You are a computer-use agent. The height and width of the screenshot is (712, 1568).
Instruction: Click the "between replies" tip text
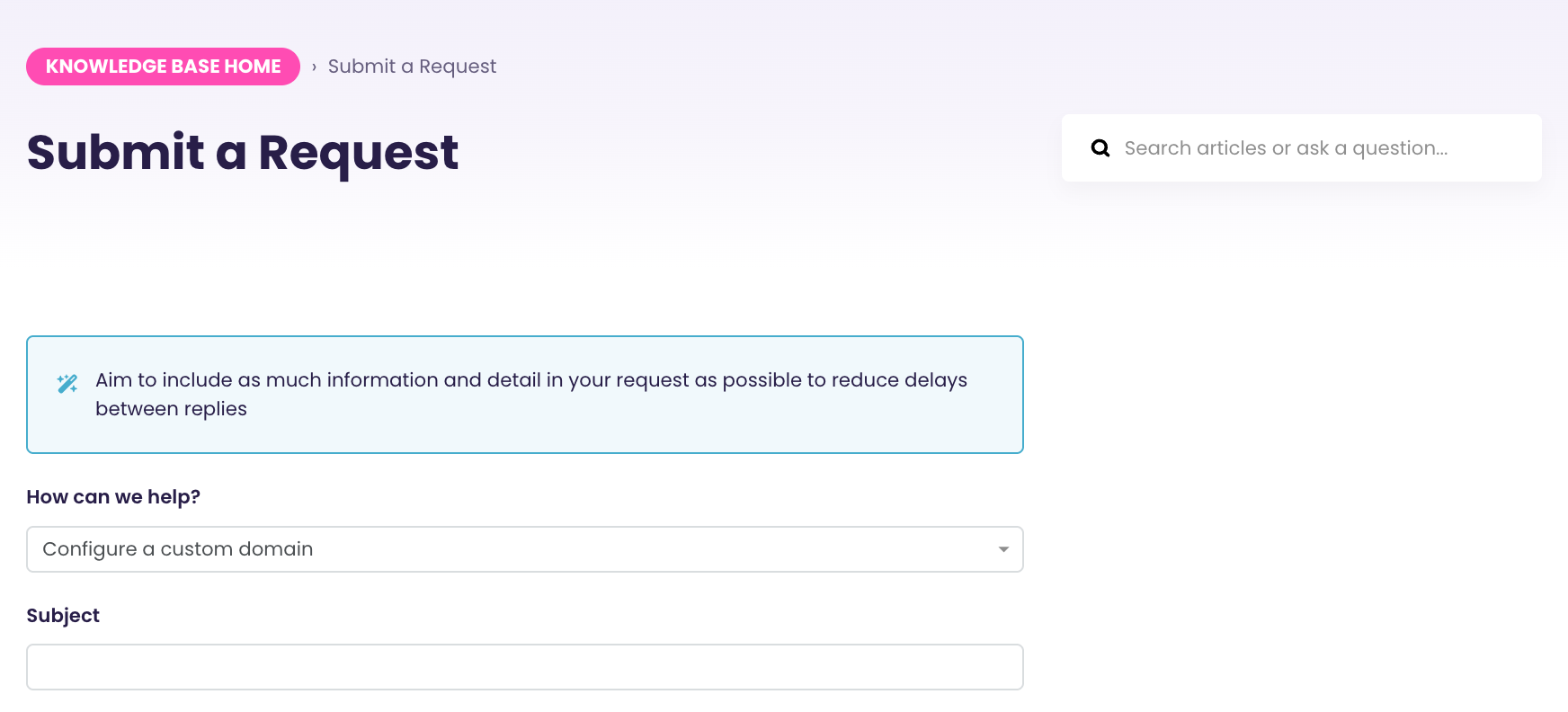171,409
